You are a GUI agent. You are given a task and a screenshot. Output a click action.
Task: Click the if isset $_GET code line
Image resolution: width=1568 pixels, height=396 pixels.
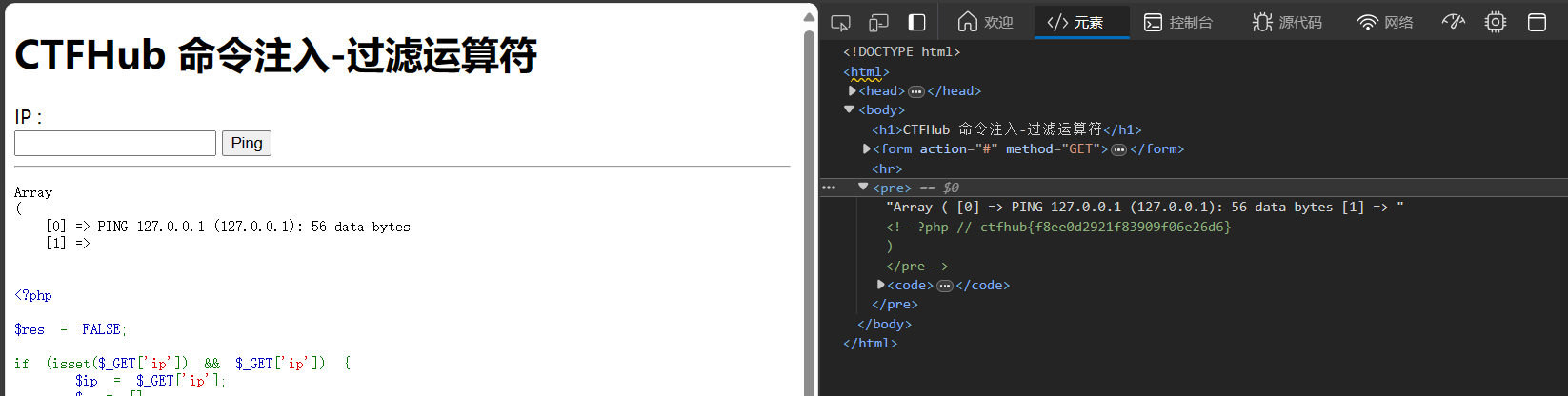tap(182, 364)
